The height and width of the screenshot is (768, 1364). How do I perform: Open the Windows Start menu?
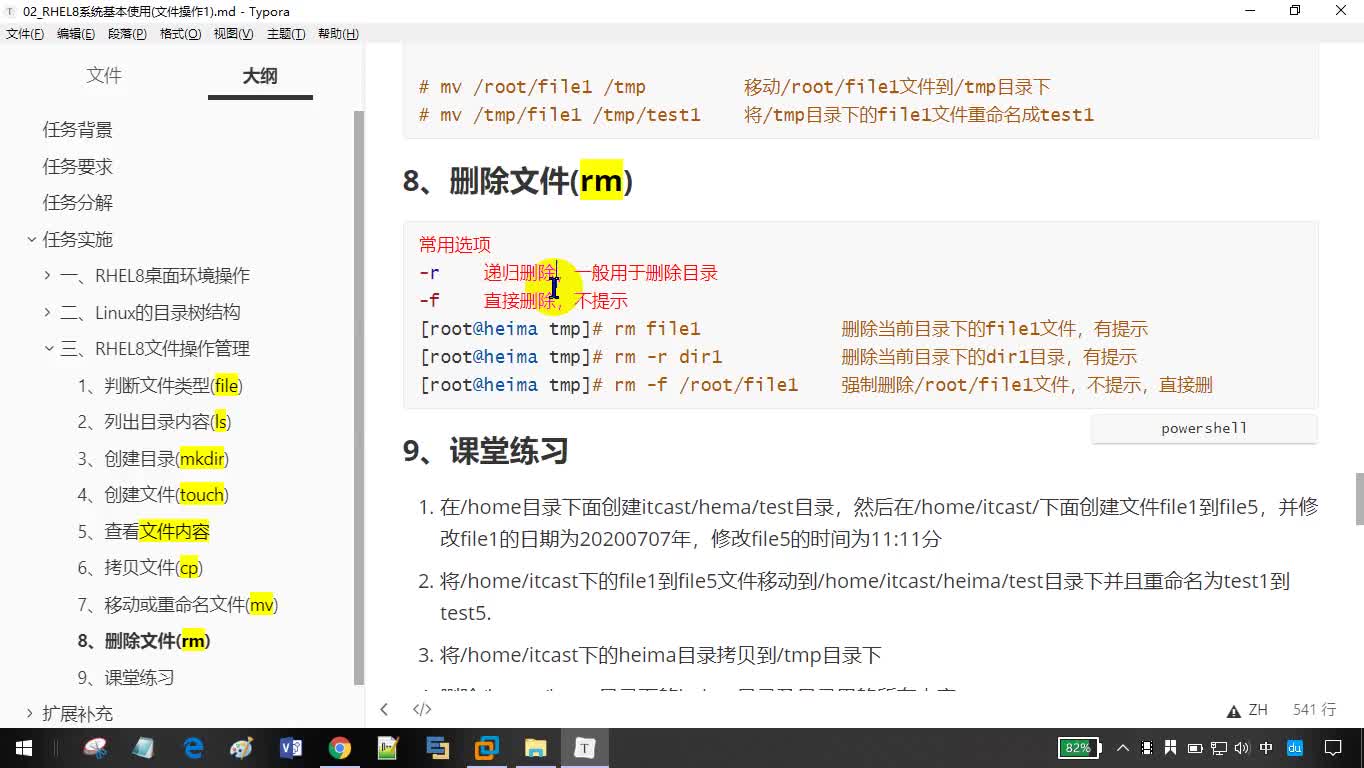tap(22, 748)
